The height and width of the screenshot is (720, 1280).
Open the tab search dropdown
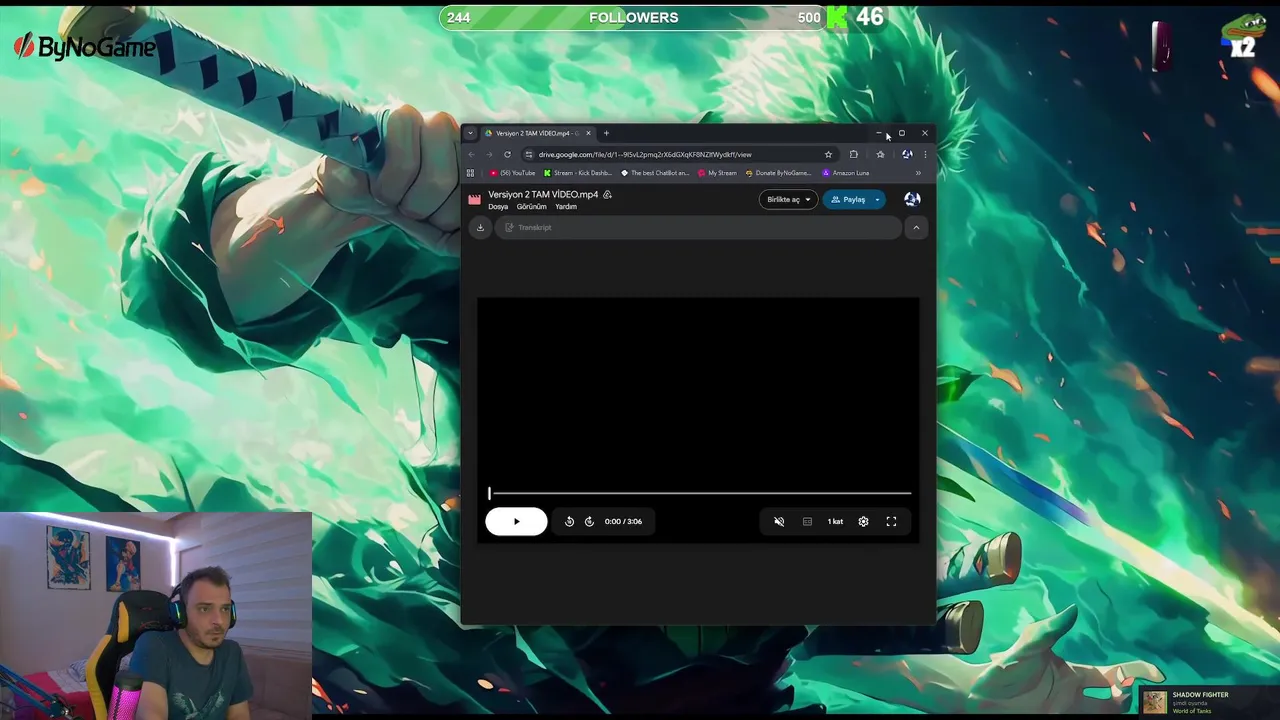click(470, 133)
